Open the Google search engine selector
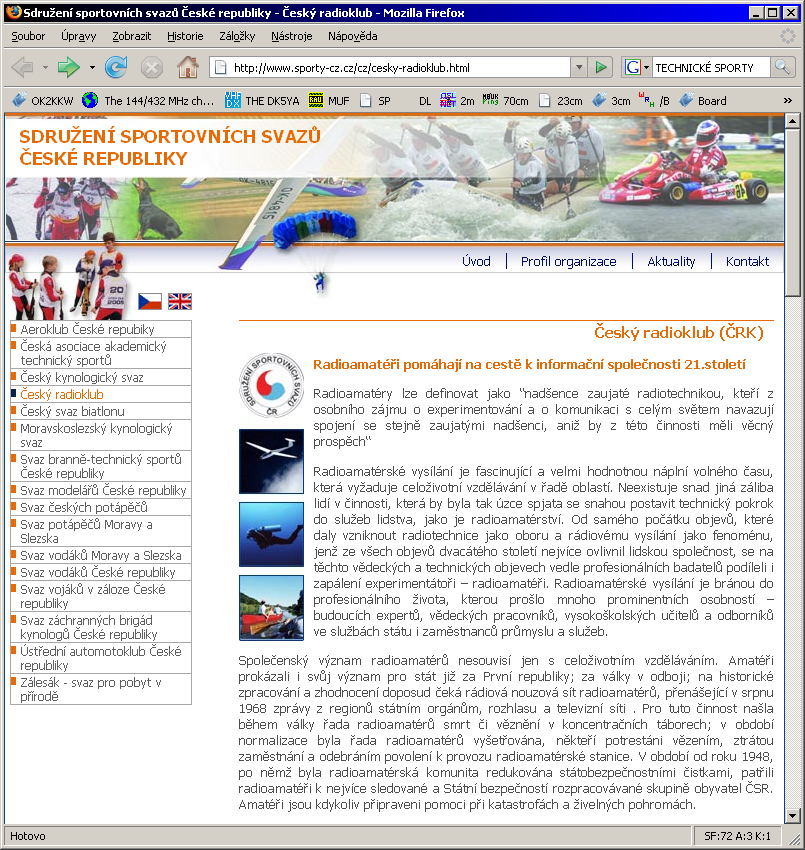This screenshot has width=805, height=850. [636, 67]
